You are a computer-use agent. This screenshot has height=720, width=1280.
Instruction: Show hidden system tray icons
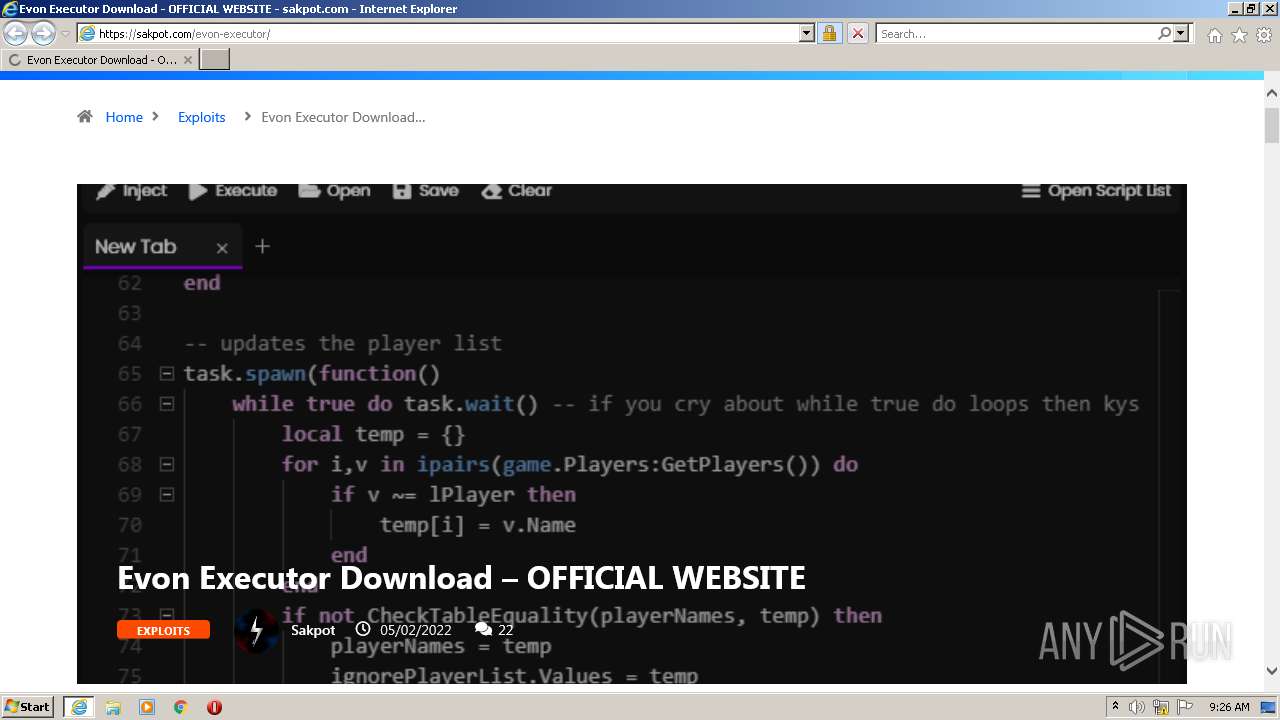pos(1115,707)
